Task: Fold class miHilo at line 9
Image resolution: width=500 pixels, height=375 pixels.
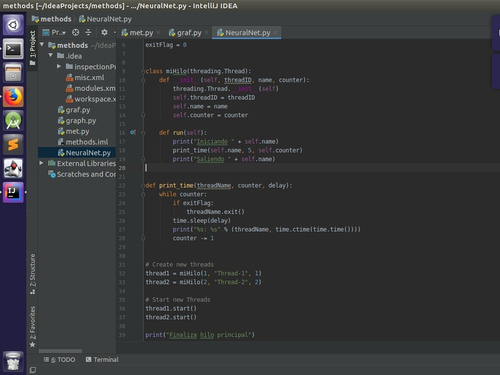Action: (x=143, y=71)
